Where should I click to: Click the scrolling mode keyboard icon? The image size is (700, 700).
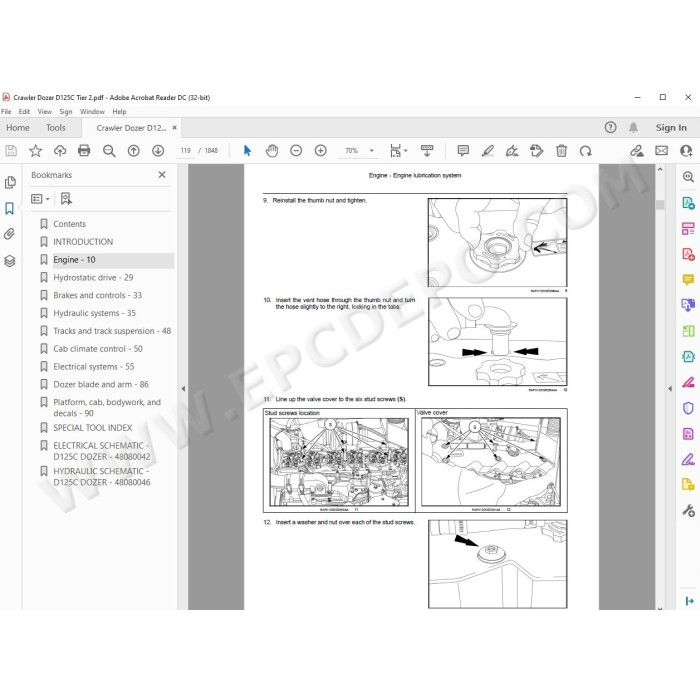click(427, 151)
